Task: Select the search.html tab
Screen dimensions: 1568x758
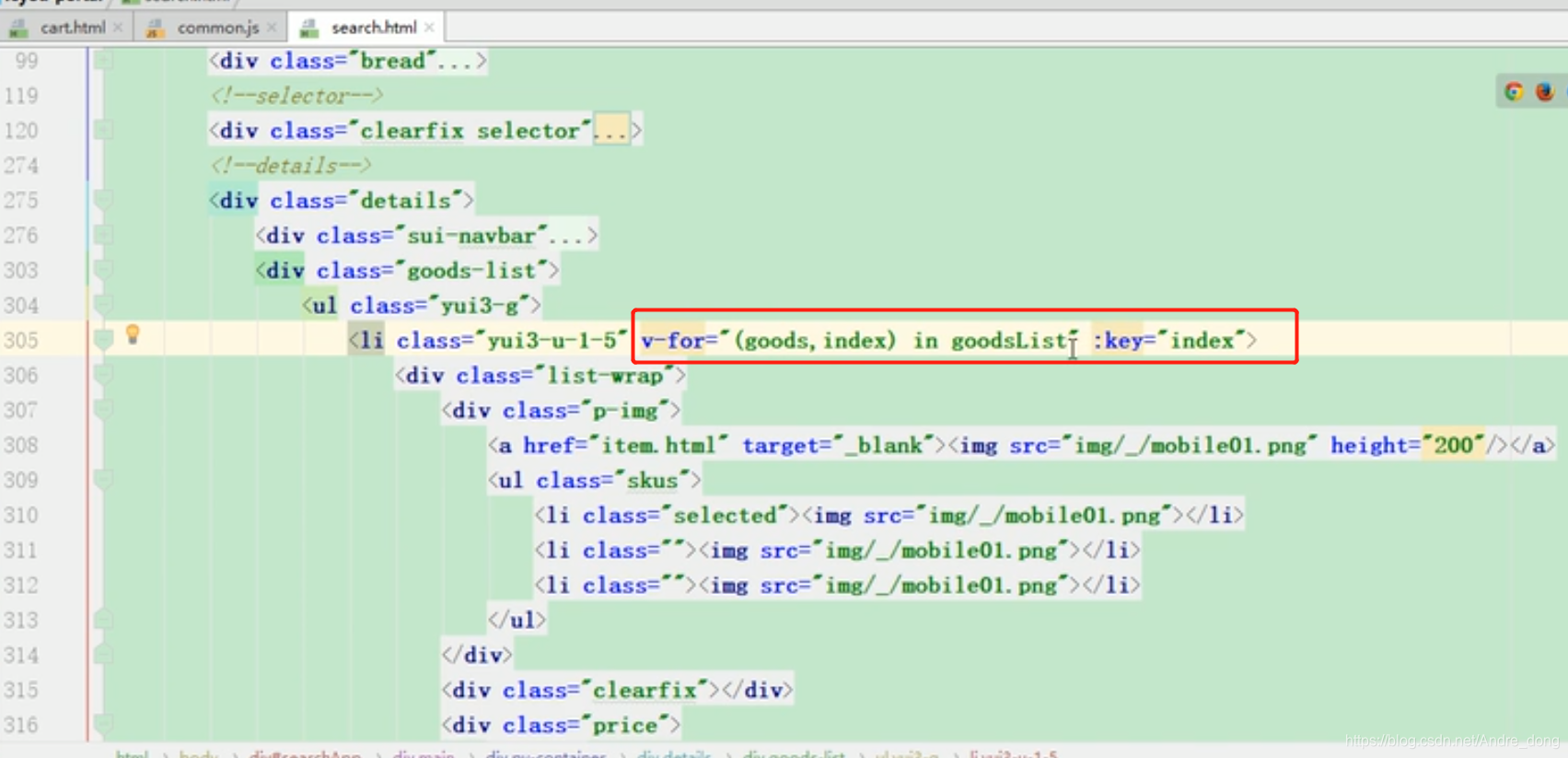Action: tap(374, 28)
